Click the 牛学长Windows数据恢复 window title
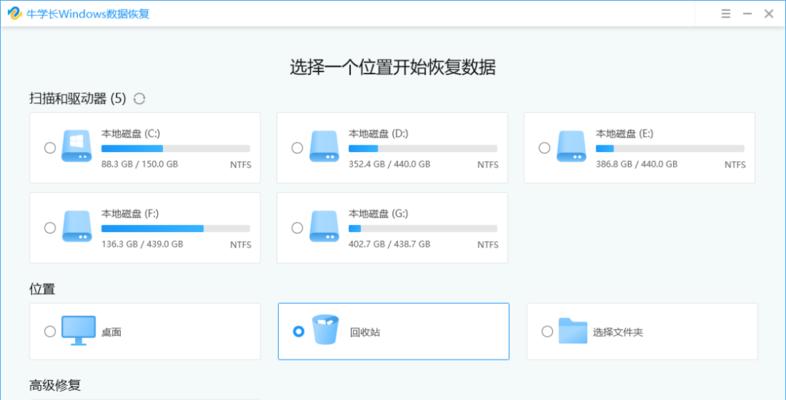786x400 pixels. [88, 14]
